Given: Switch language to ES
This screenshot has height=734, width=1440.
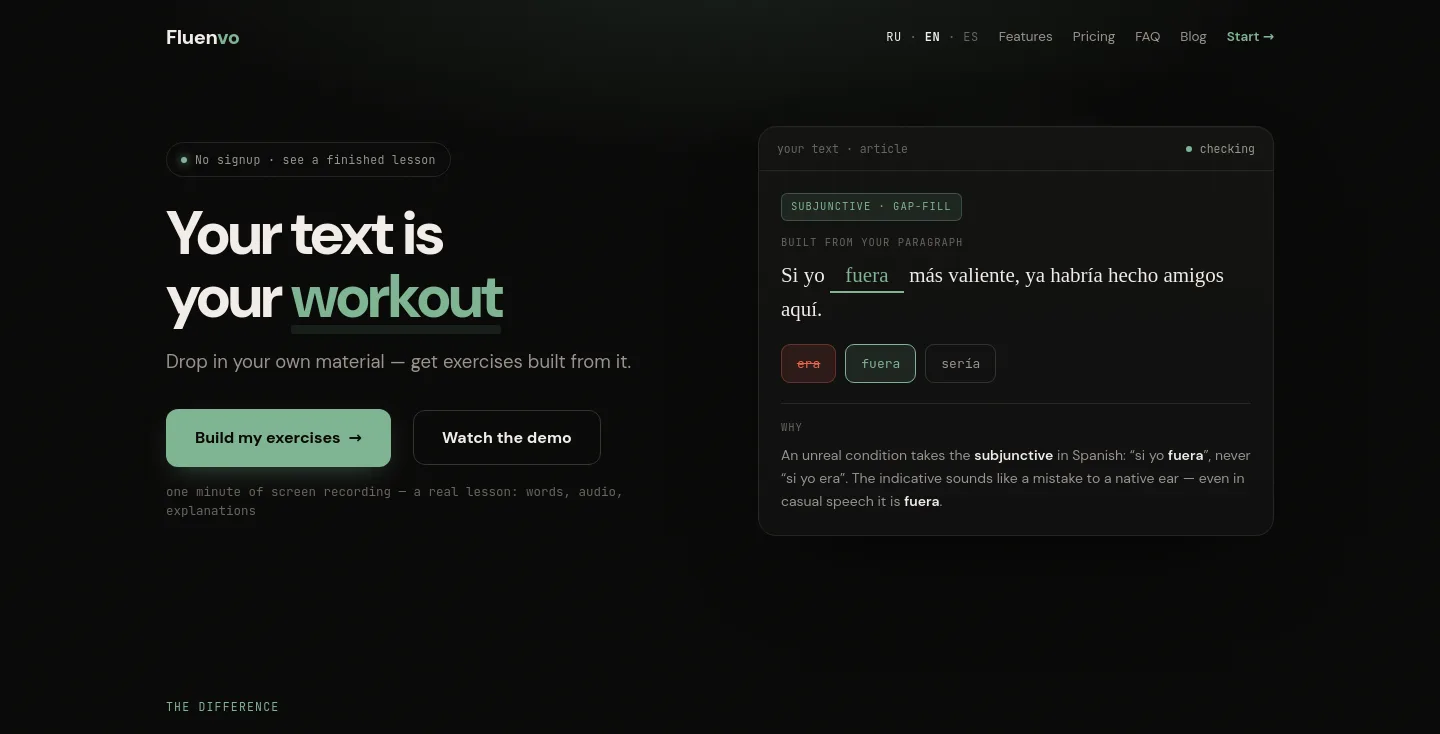Looking at the screenshot, I should point(971,37).
